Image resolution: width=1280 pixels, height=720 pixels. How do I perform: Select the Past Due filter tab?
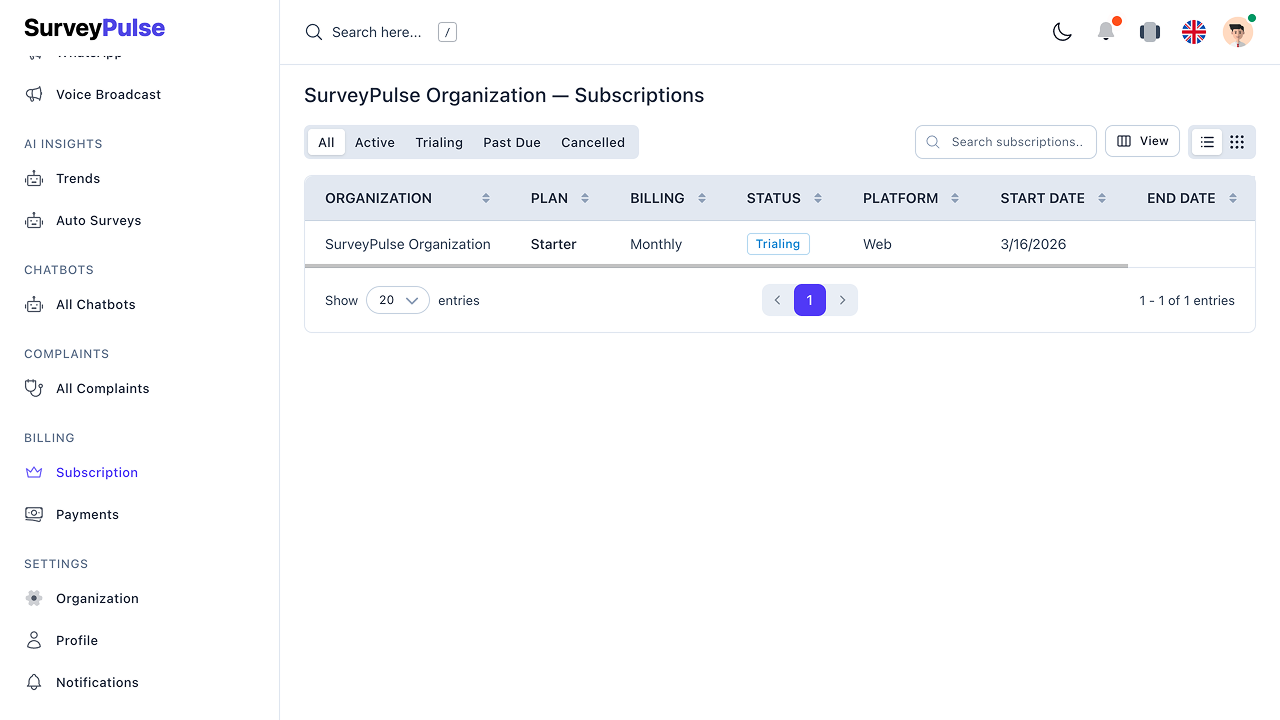click(511, 142)
